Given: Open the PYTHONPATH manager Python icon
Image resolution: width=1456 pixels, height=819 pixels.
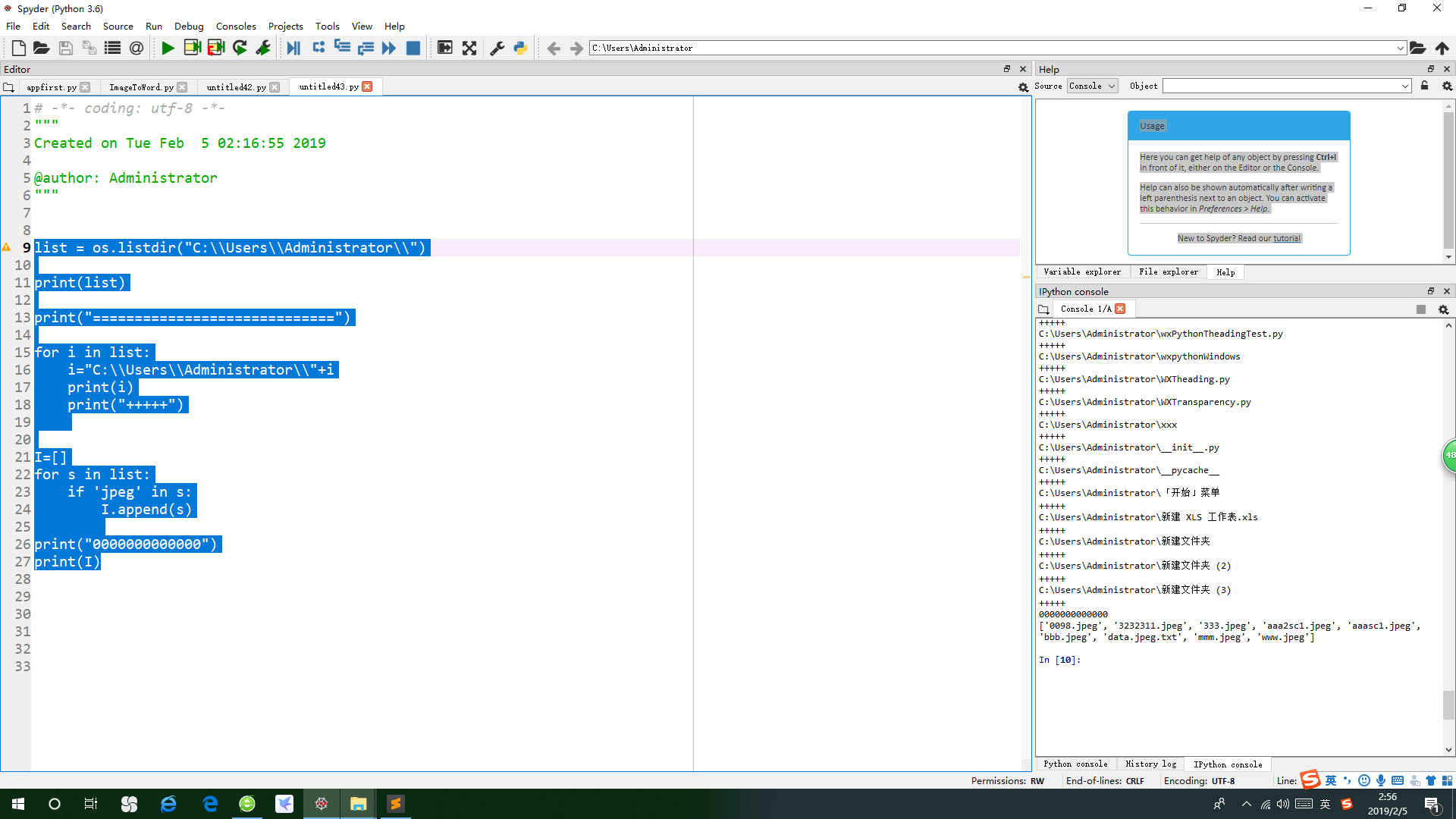Looking at the screenshot, I should (x=520, y=48).
